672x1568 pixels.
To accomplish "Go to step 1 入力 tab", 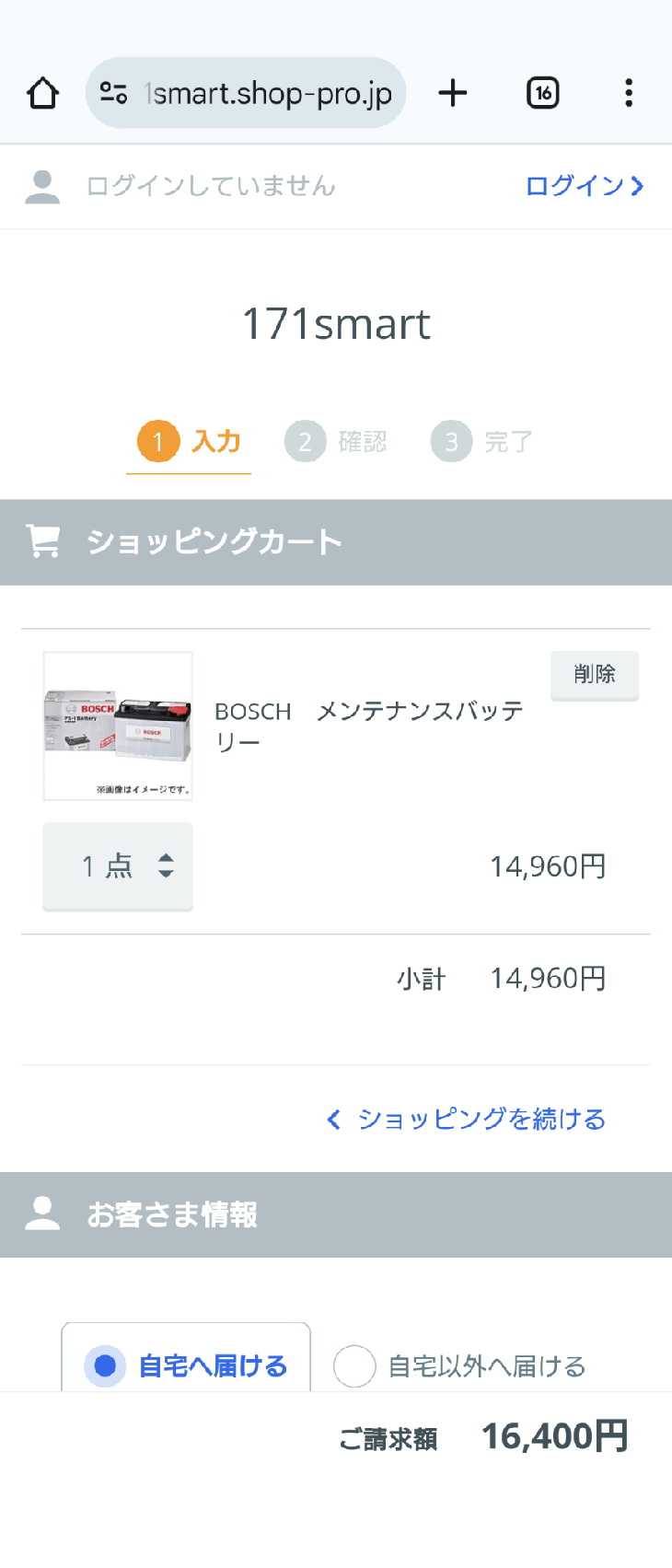I will (x=189, y=442).
